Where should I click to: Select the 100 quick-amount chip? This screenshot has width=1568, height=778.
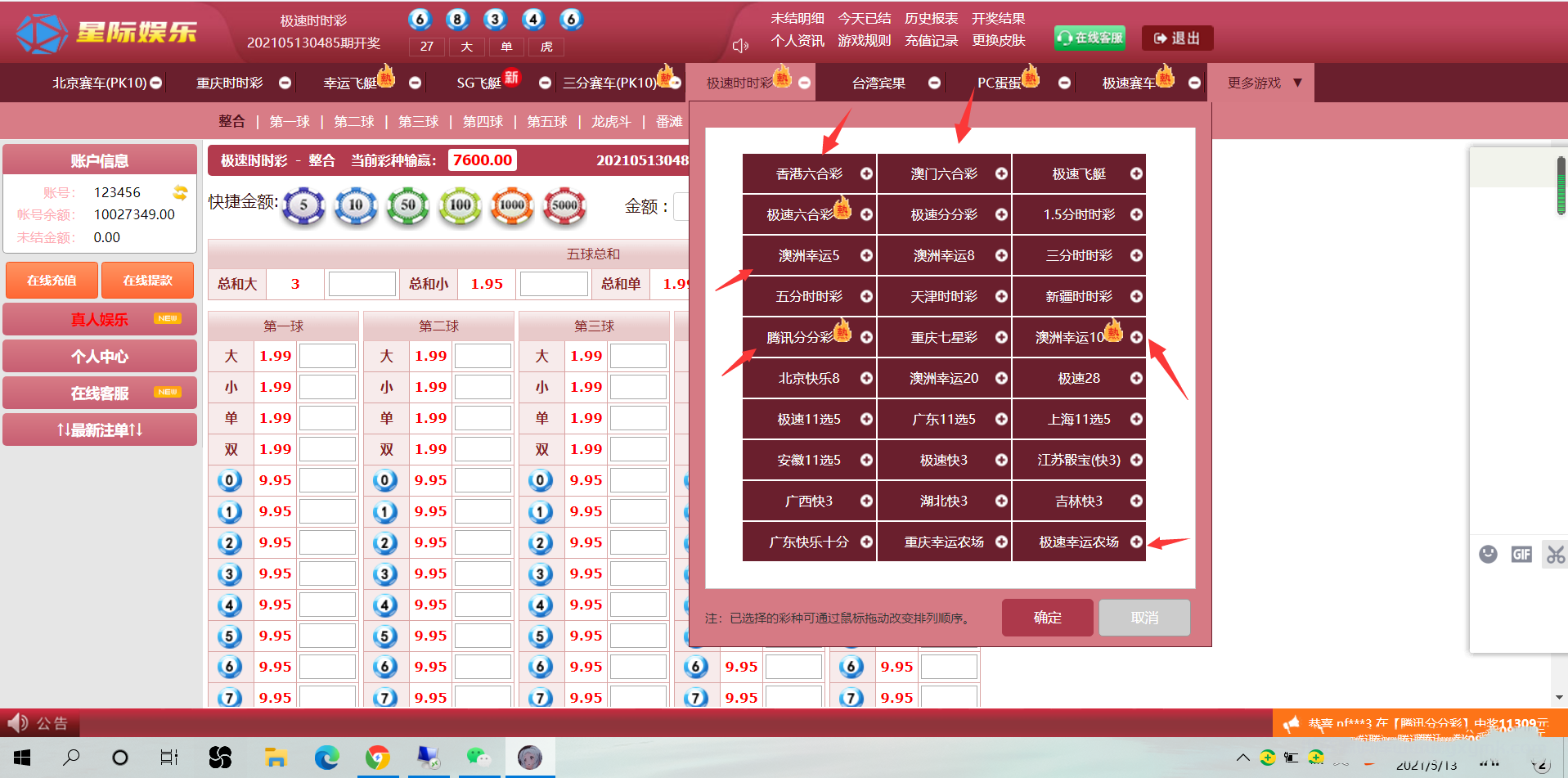coord(460,205)
